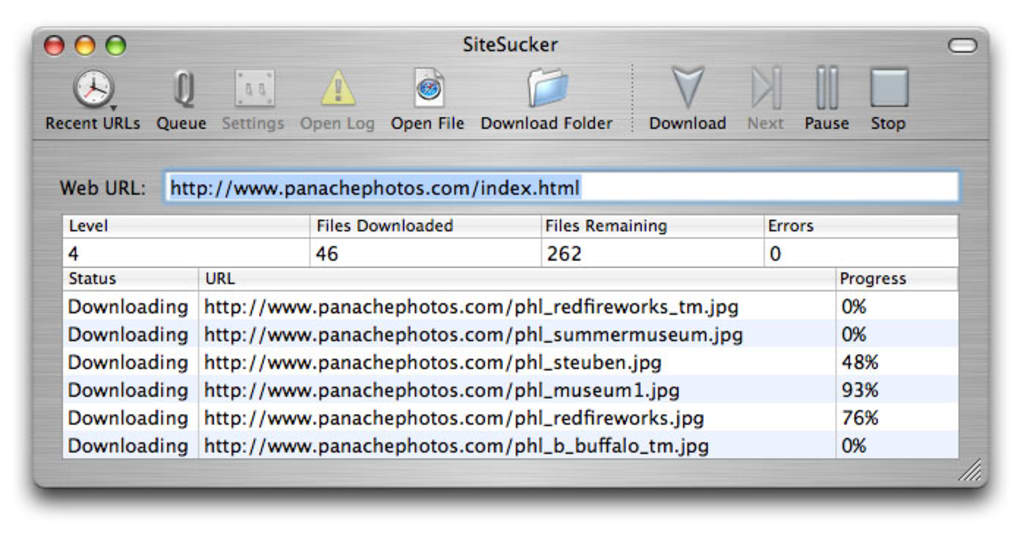Click the Open Log warning icon
This screenshot has width=1020, height=536.
pos(337,88)
